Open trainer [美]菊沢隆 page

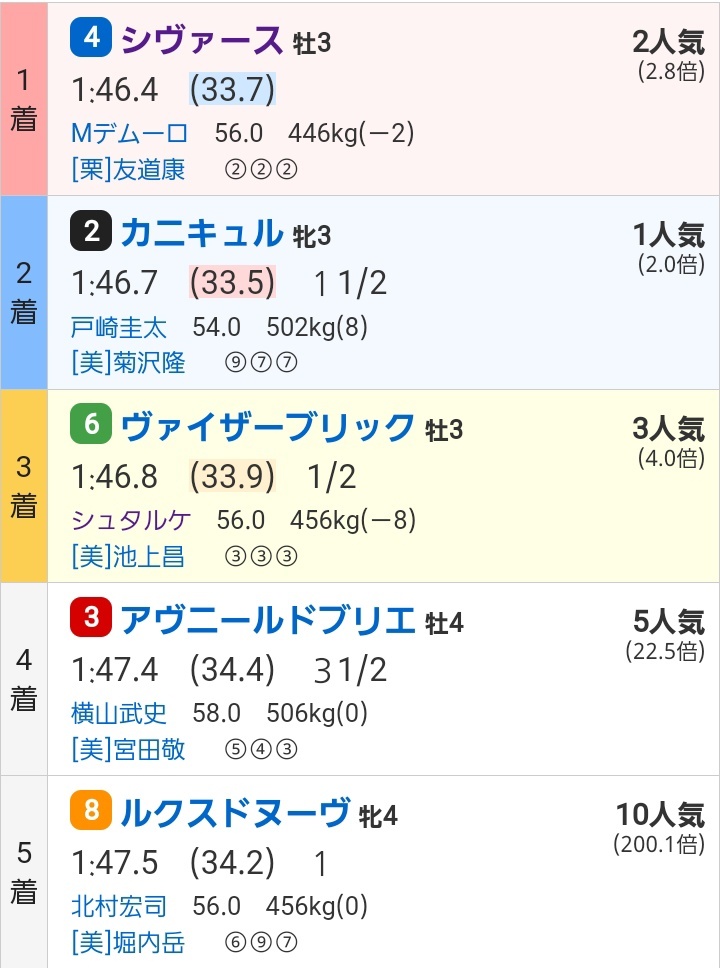(x=128, y=362)
